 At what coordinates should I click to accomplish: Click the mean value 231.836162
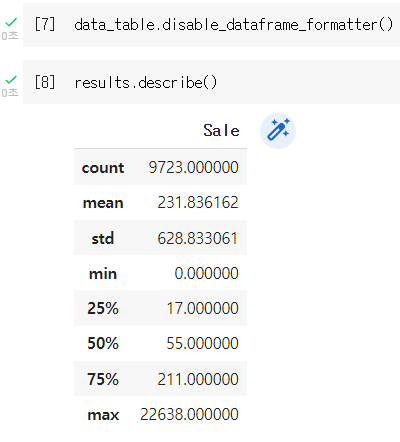pos(198,203)
